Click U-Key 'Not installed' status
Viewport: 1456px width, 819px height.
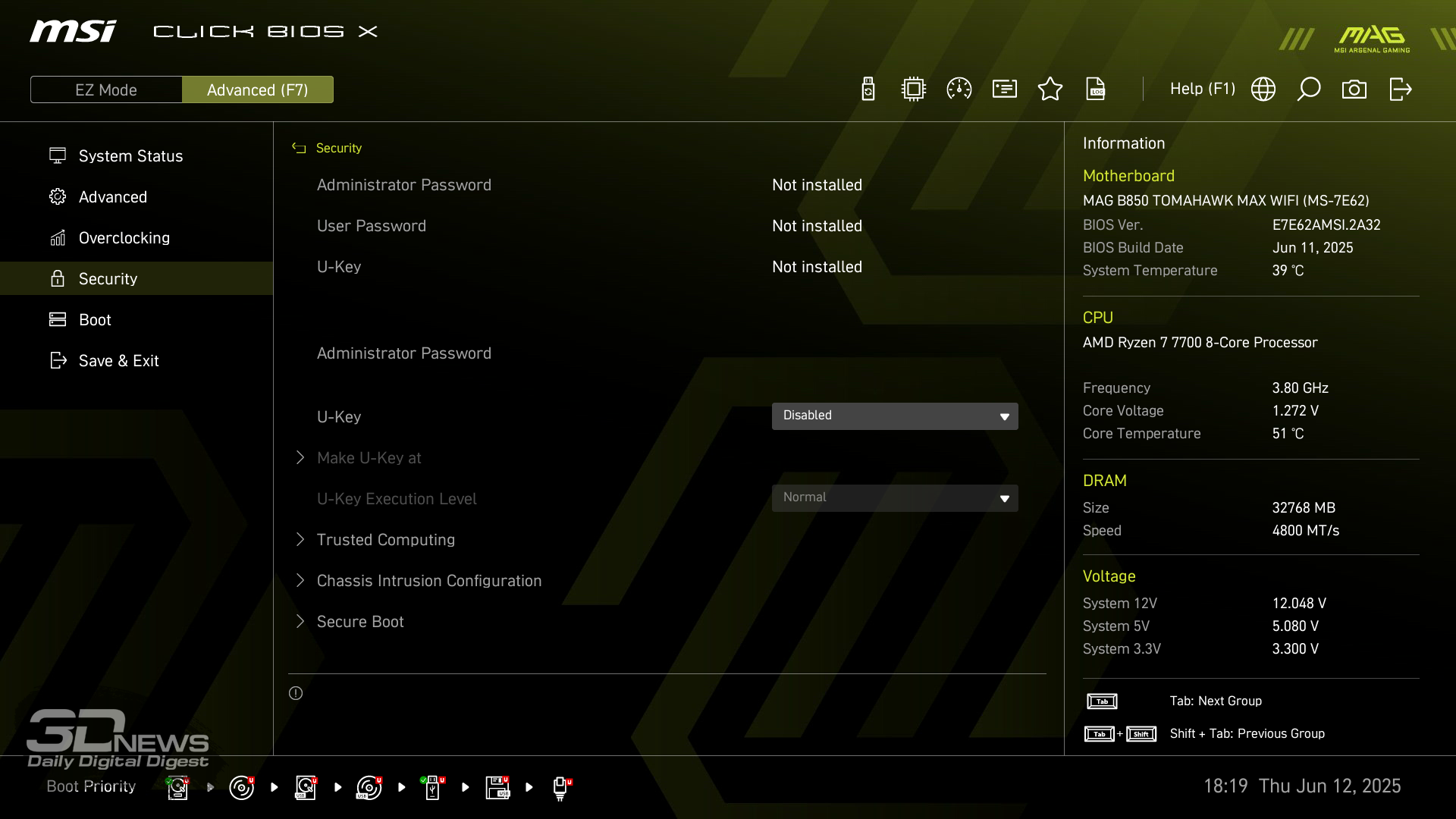817,266
